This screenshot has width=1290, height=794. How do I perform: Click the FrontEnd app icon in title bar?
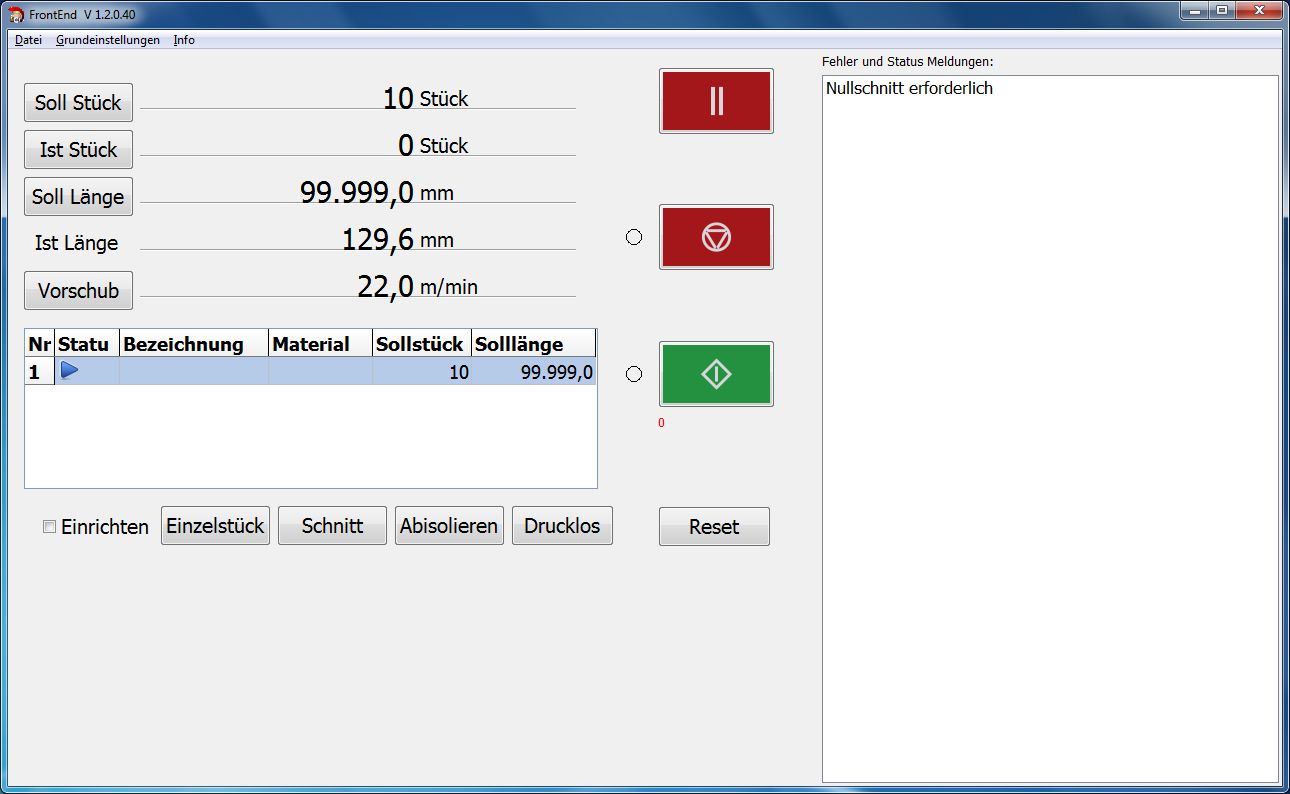tap(16, 14)
